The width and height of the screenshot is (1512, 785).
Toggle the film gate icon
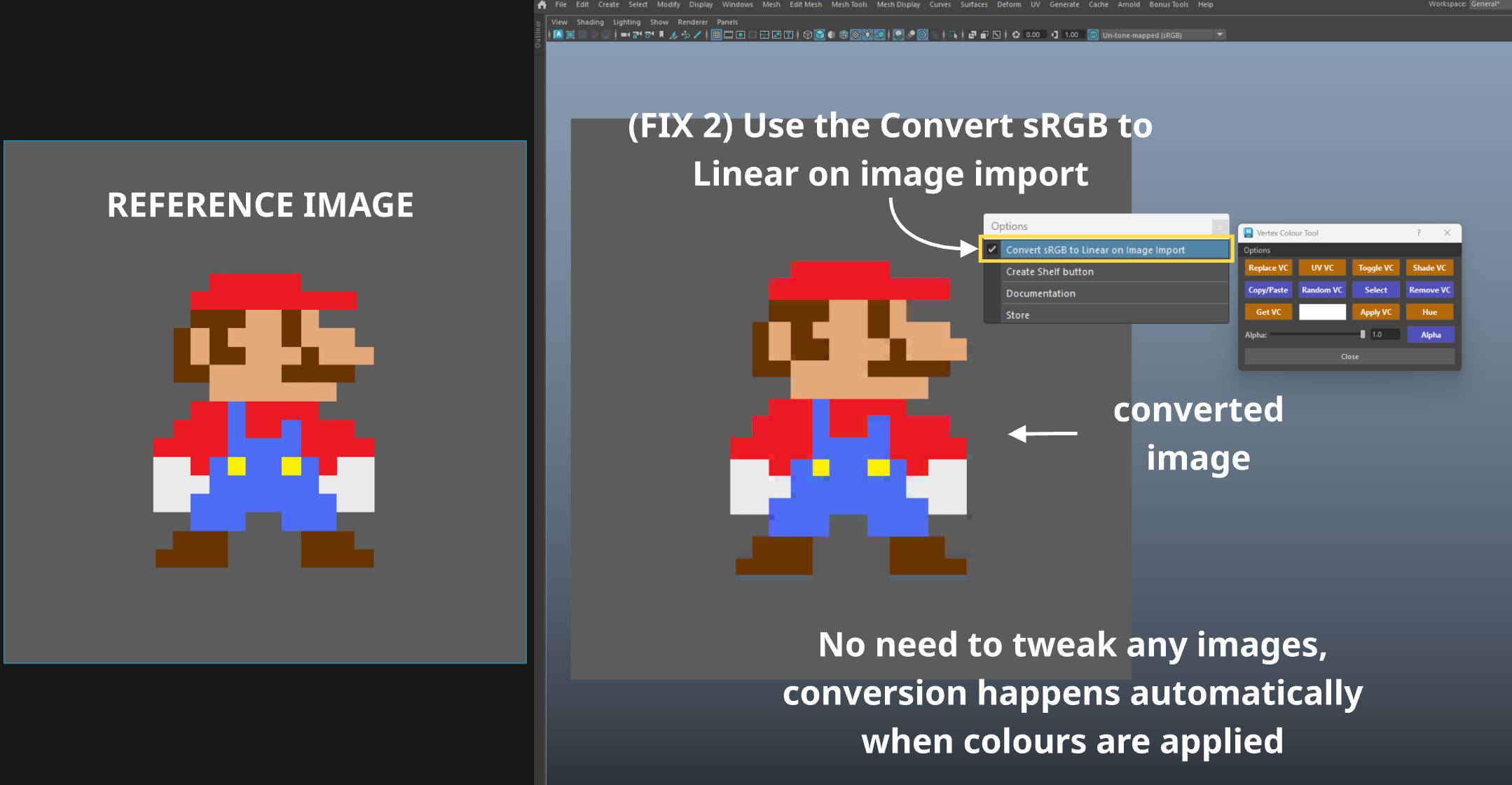(x=729, y=35)
